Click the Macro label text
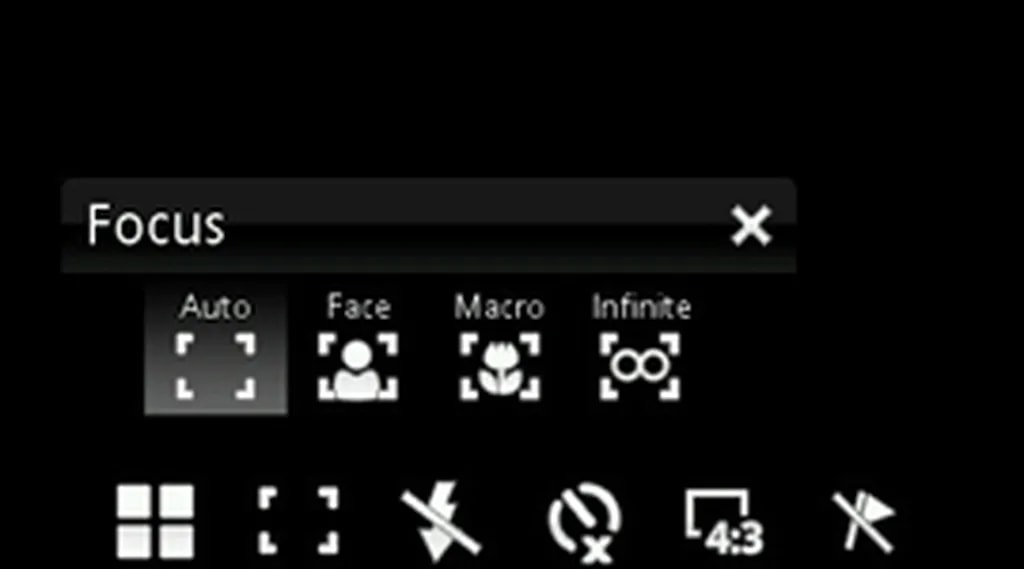The image size is (1024, 569). [500, 307]
